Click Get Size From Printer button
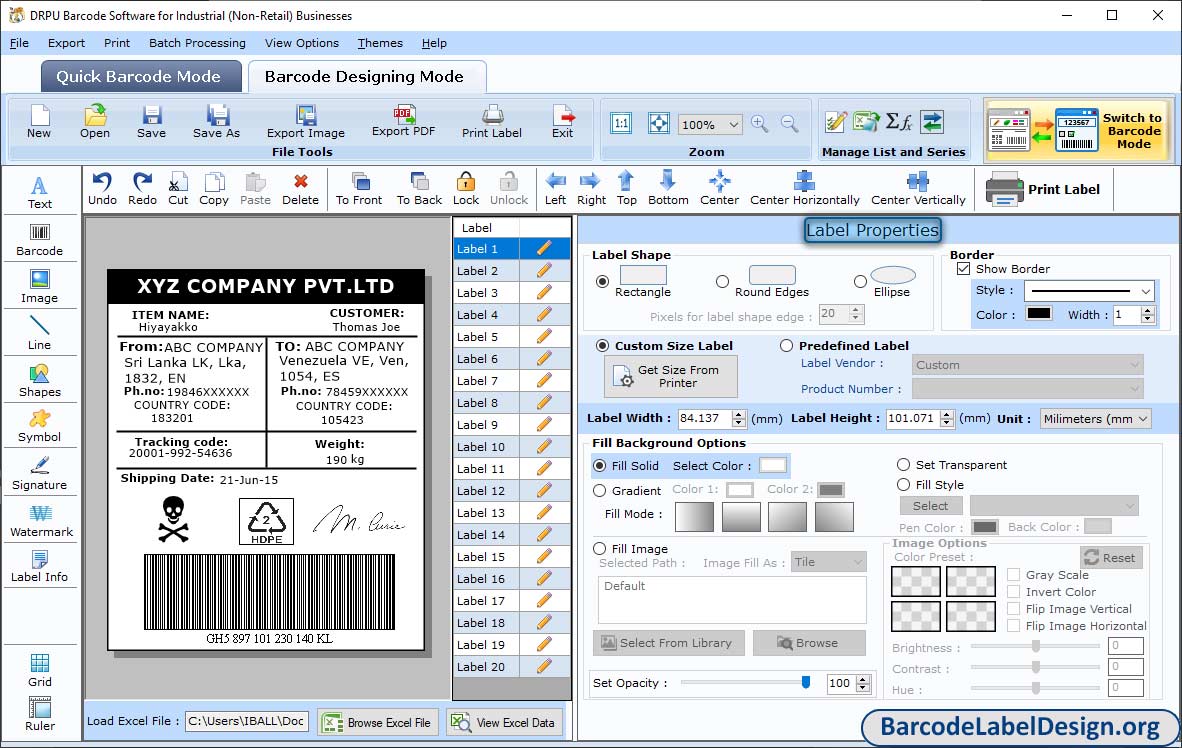Screen dimensions: 1182x748 pos(670,376)
